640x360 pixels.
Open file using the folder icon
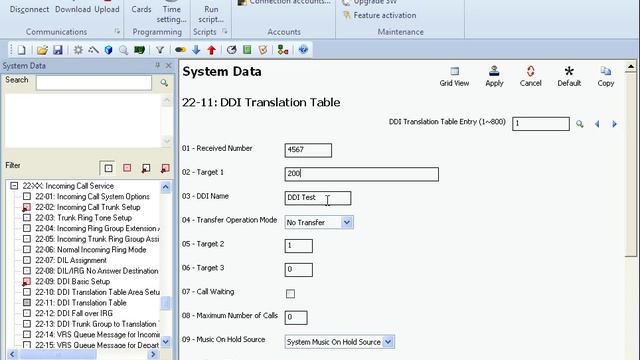point(42,50)
